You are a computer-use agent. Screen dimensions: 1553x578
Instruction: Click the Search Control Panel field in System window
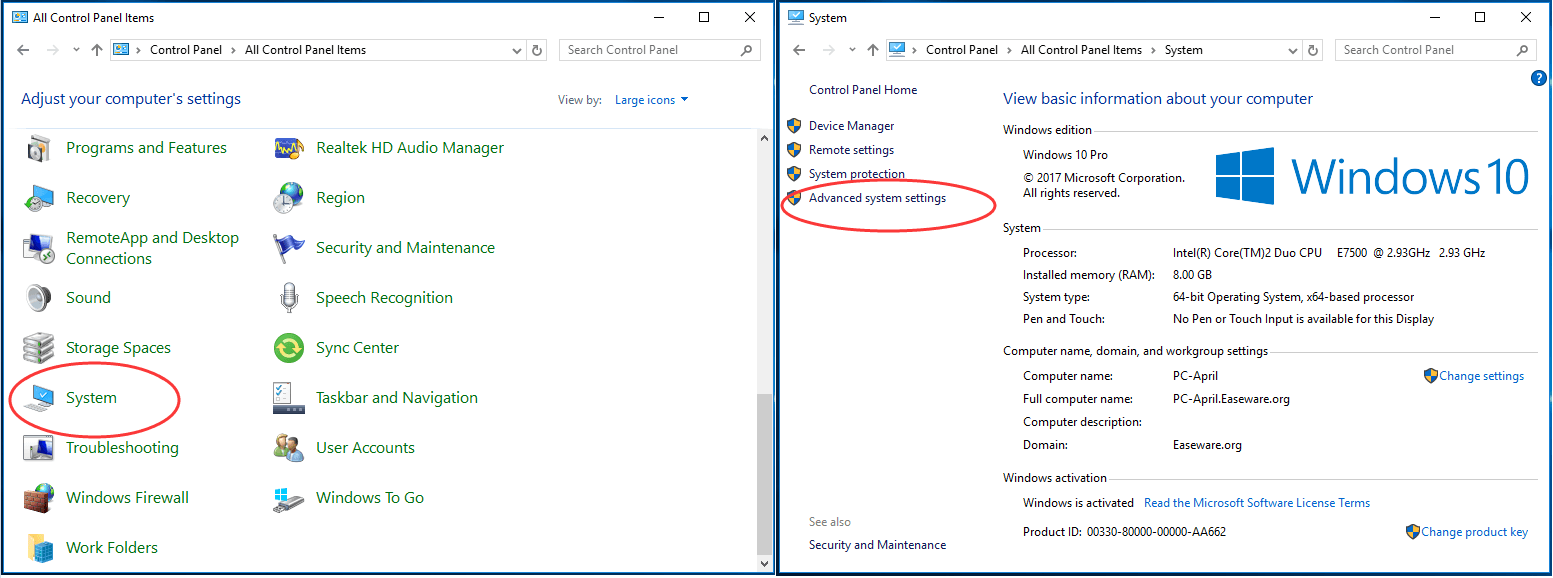click(1425, 50)
